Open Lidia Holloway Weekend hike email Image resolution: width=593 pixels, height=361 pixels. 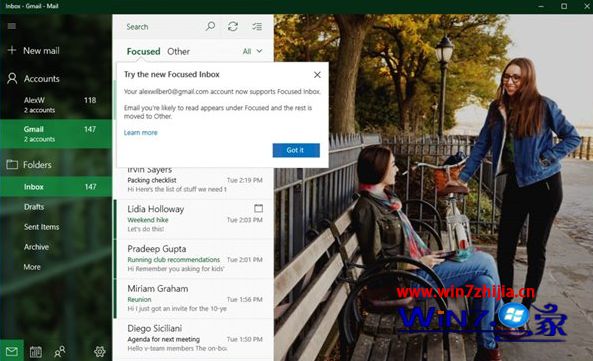[x=194, y=218]
